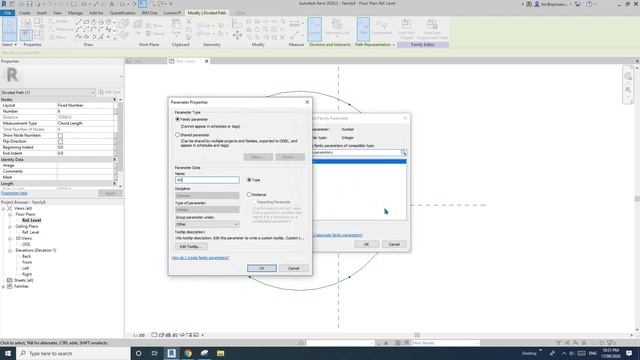Viewport: 640px width, 360px height.
Task: Select Ref. Level under Floor Plans
Action: click(31, 220)
